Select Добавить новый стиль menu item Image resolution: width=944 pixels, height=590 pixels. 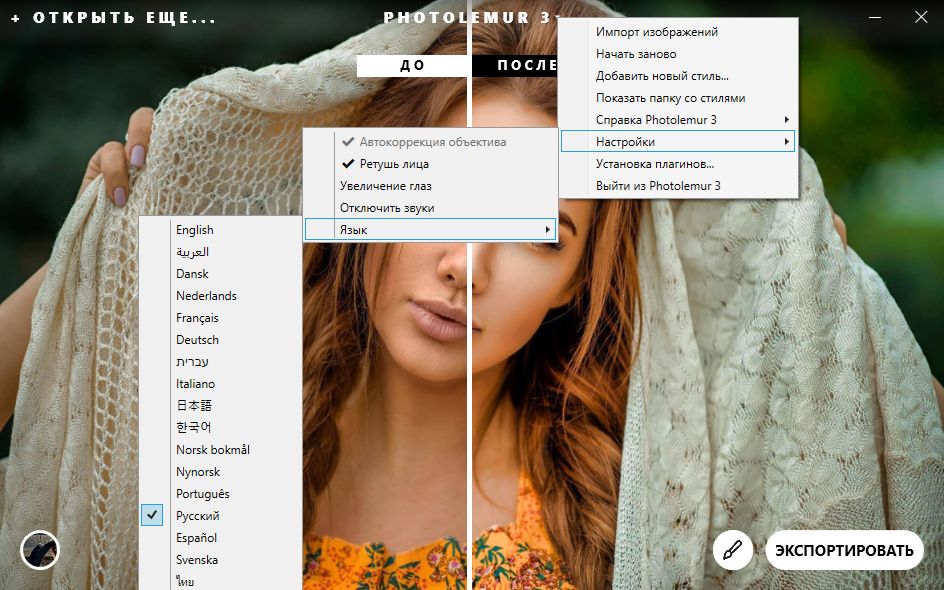678,76
